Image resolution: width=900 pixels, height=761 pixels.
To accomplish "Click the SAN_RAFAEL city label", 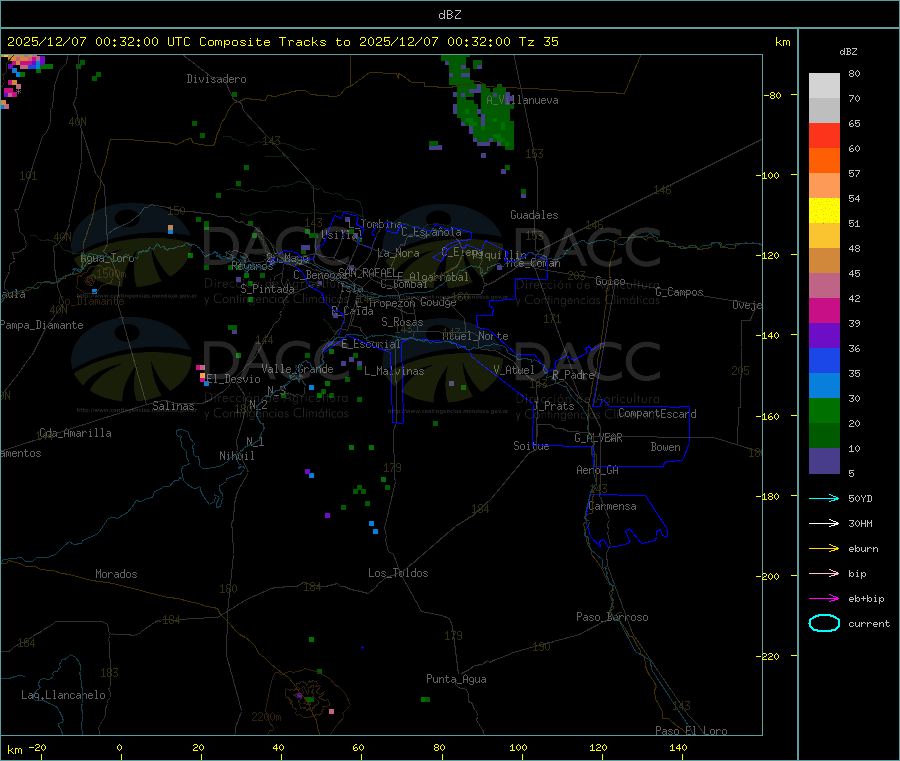I will click(367, 272).
